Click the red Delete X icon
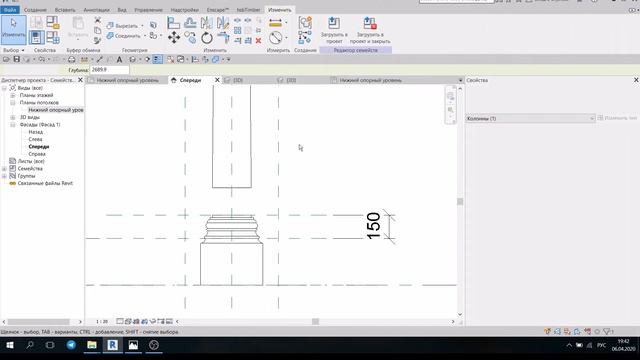Screen dimensions: 640x360 pyautogui.click(x=258, y=40)
